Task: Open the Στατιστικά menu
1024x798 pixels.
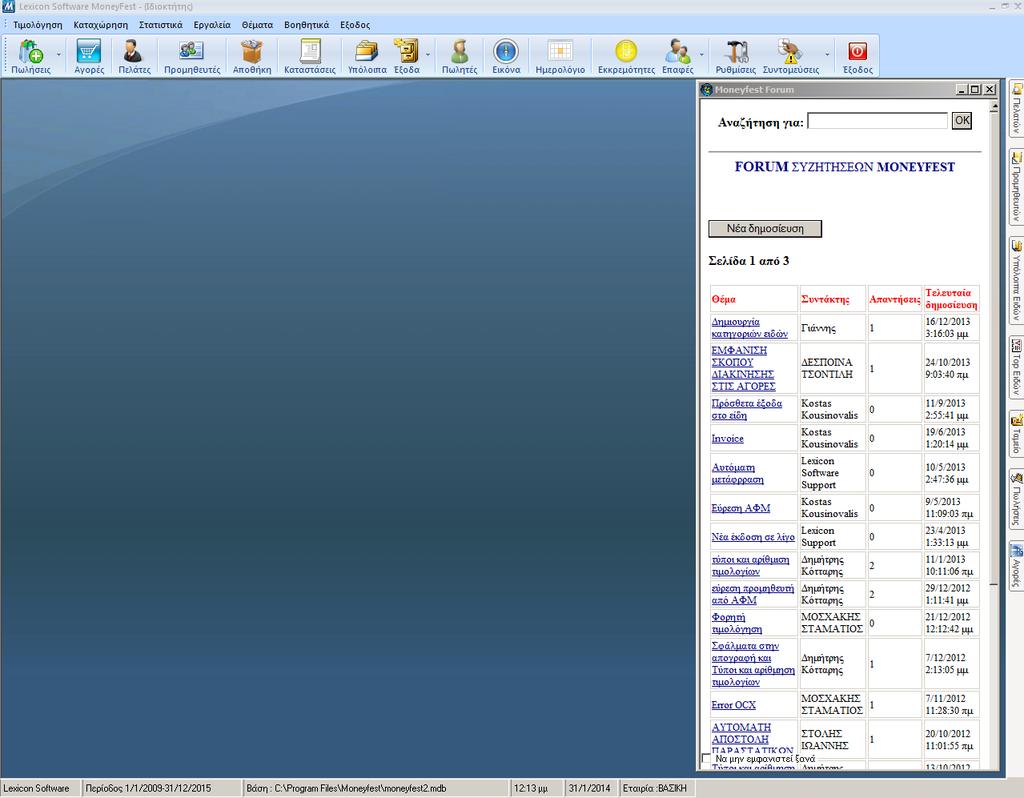Action: pyautogui.click(x=161, y=25)
